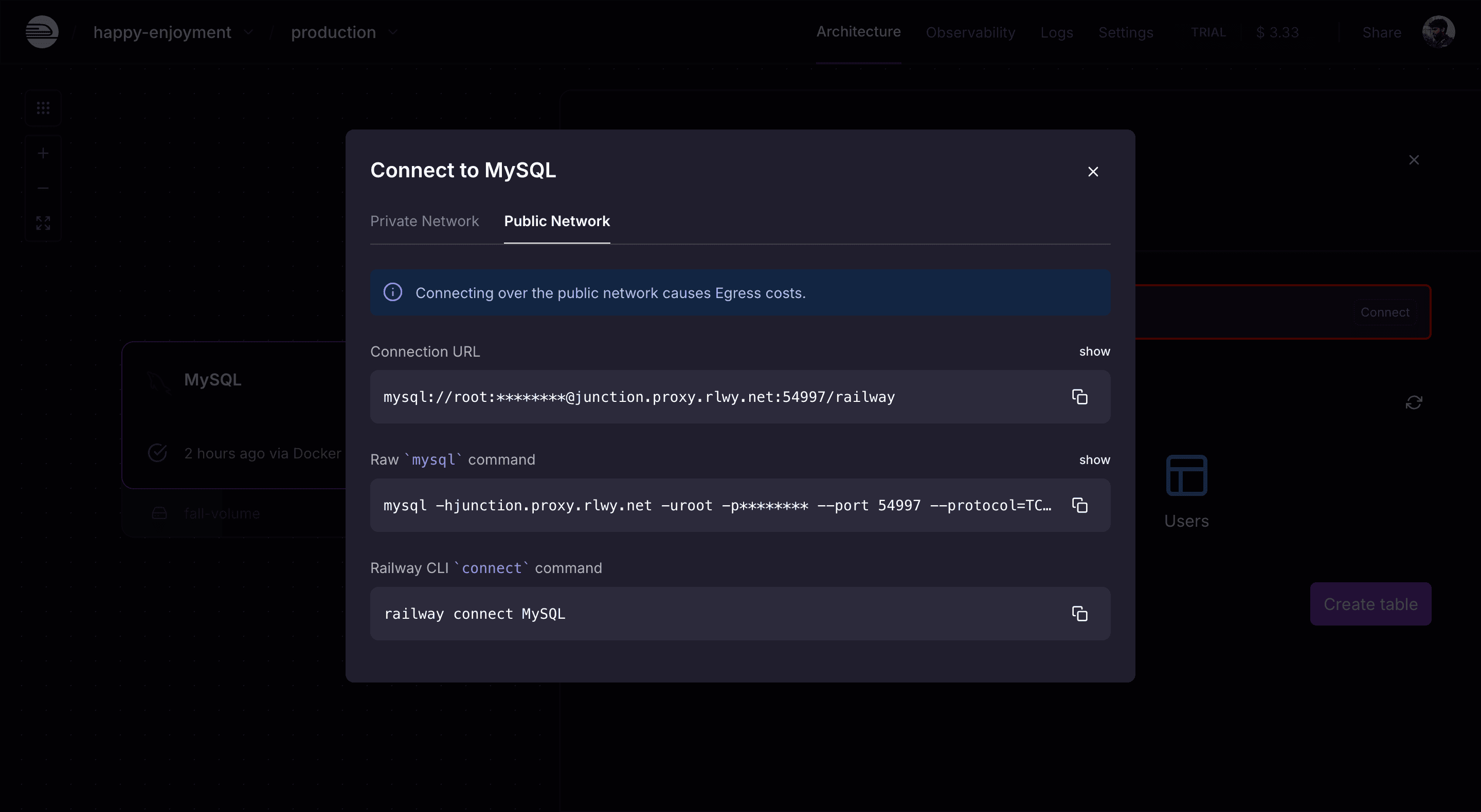Zoom in the canvas with plus icon
The height and width of the screenshot is (812, 1481).
coord(43,153)
